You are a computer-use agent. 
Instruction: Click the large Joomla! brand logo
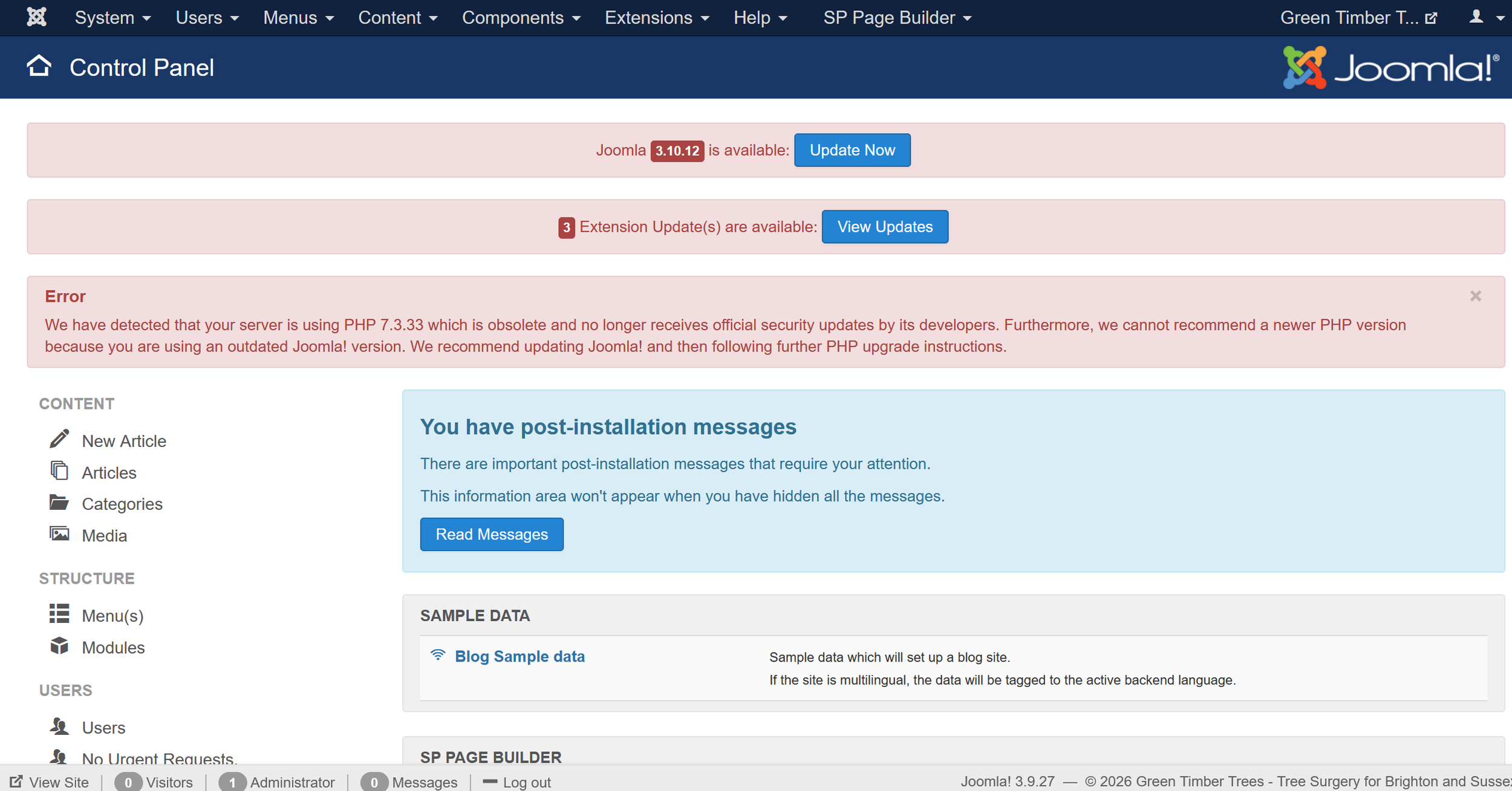(x=1391, y=67)
